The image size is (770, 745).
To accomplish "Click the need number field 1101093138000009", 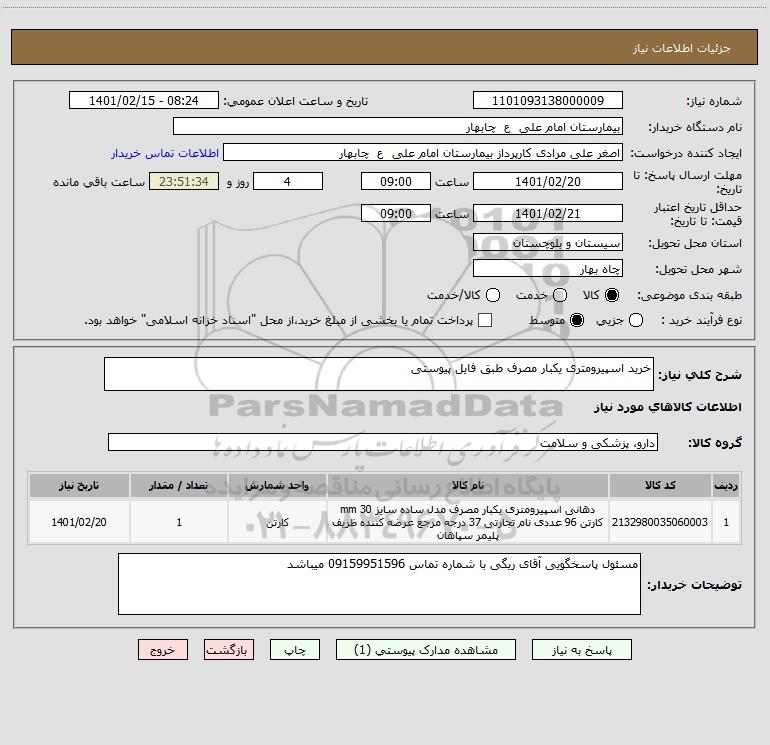I will click(x=548, y=100).
